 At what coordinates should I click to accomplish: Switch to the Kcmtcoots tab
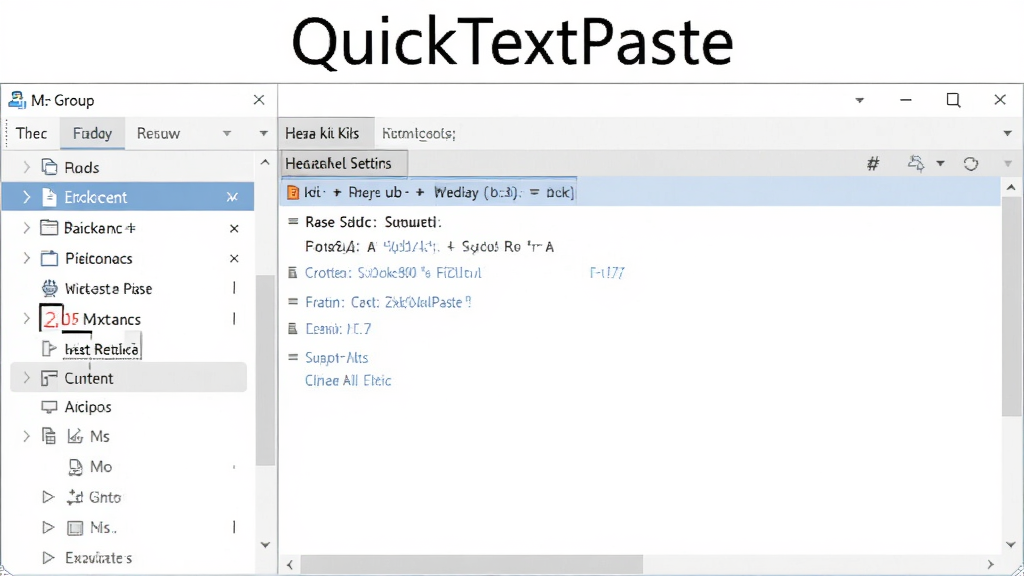(x=419, y=133)
